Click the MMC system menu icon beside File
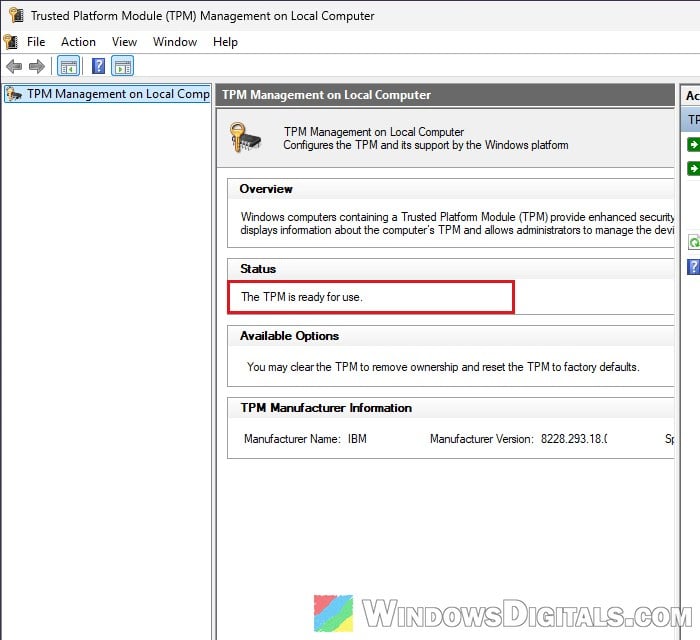The height and width of the screenshot is (640, 700). click(x=10, y=42)
